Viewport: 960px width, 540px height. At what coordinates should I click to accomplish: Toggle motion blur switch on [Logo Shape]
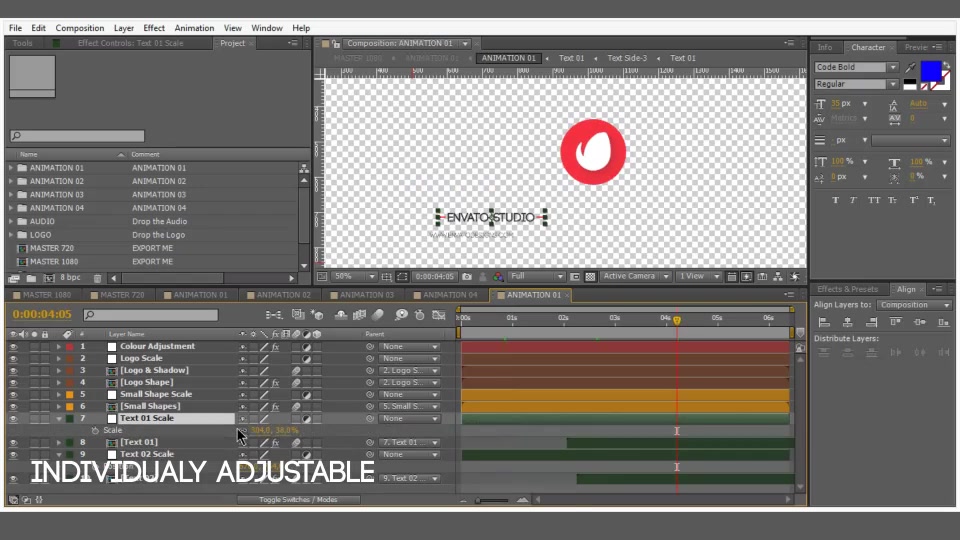point(296,383)
